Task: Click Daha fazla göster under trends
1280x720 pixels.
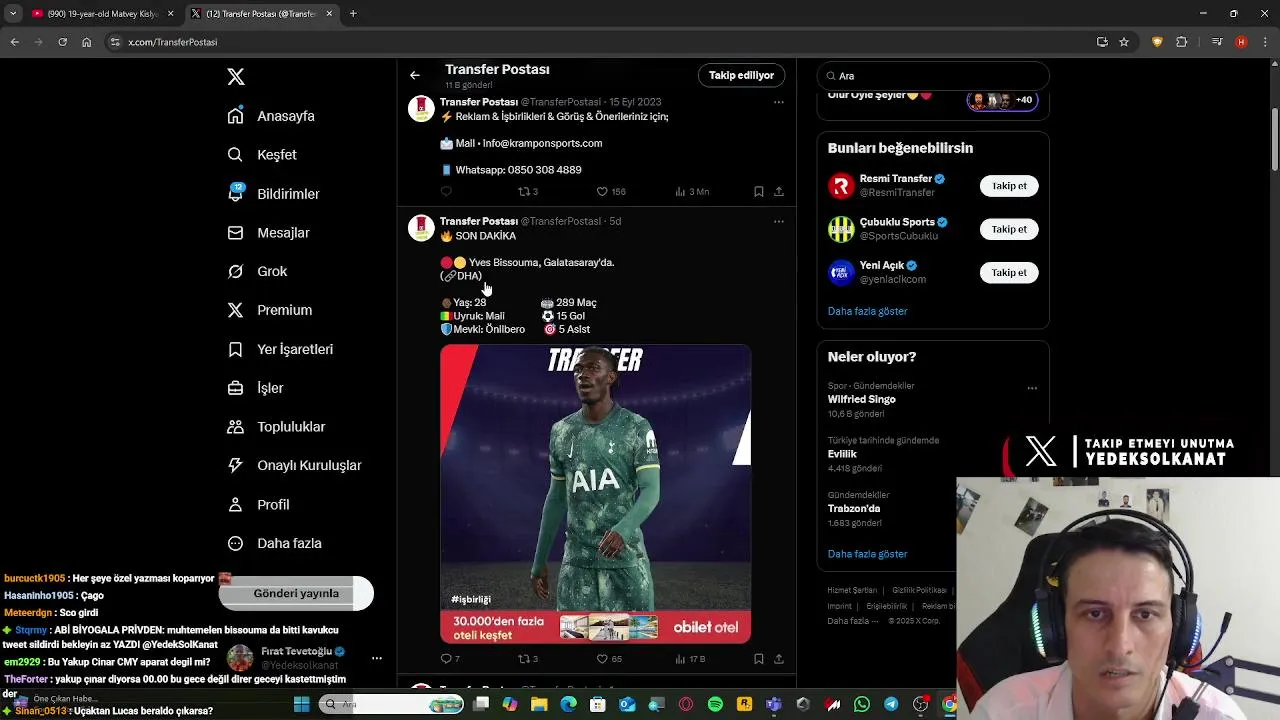Action: click(x=867, y=554)
